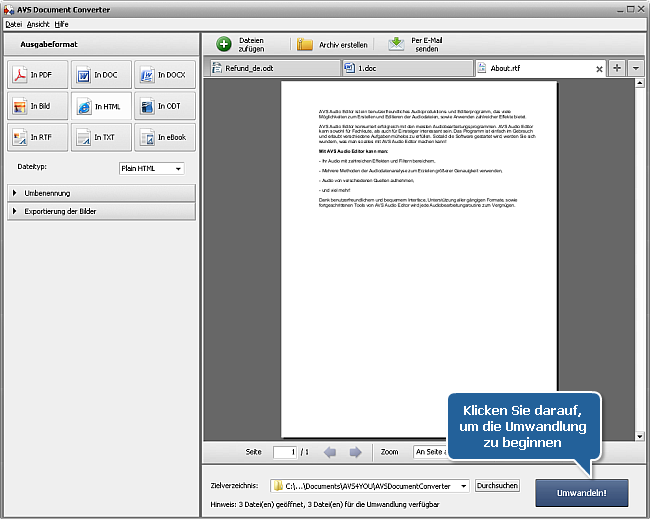Screen dimensions: 650x519
Task: Expand Exportierung der Bilder section
Action: (x=101, y=211)
